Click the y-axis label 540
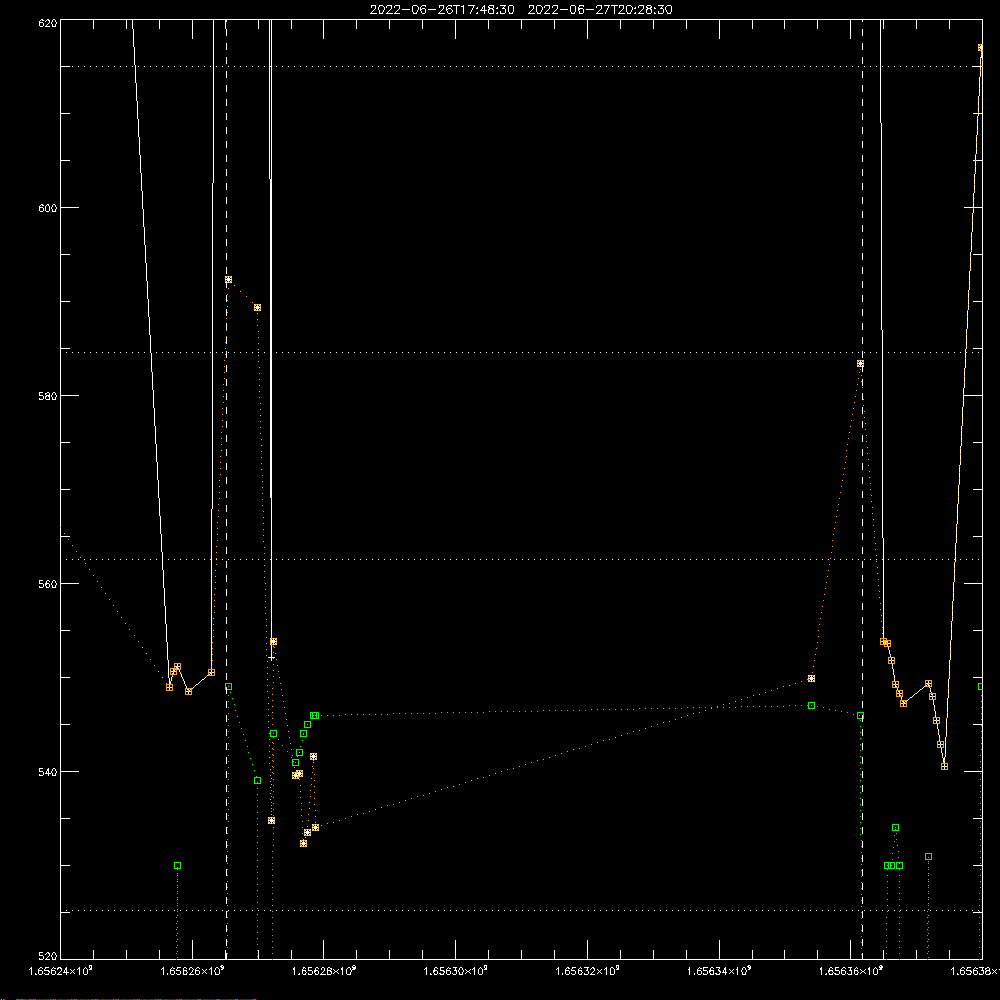 tap(48, 772)
